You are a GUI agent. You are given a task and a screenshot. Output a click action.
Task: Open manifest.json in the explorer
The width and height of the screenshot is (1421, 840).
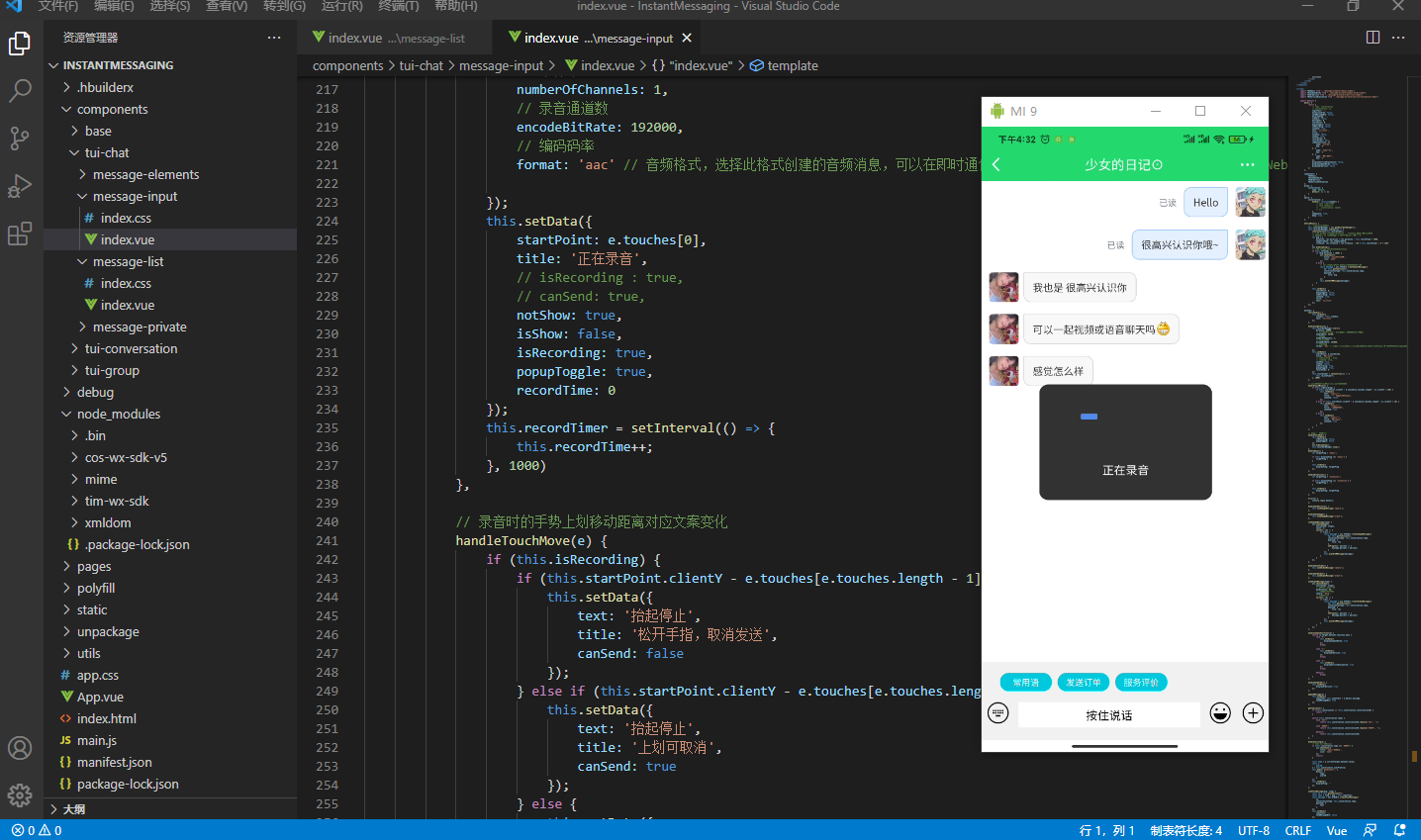[x=170, y=762]
